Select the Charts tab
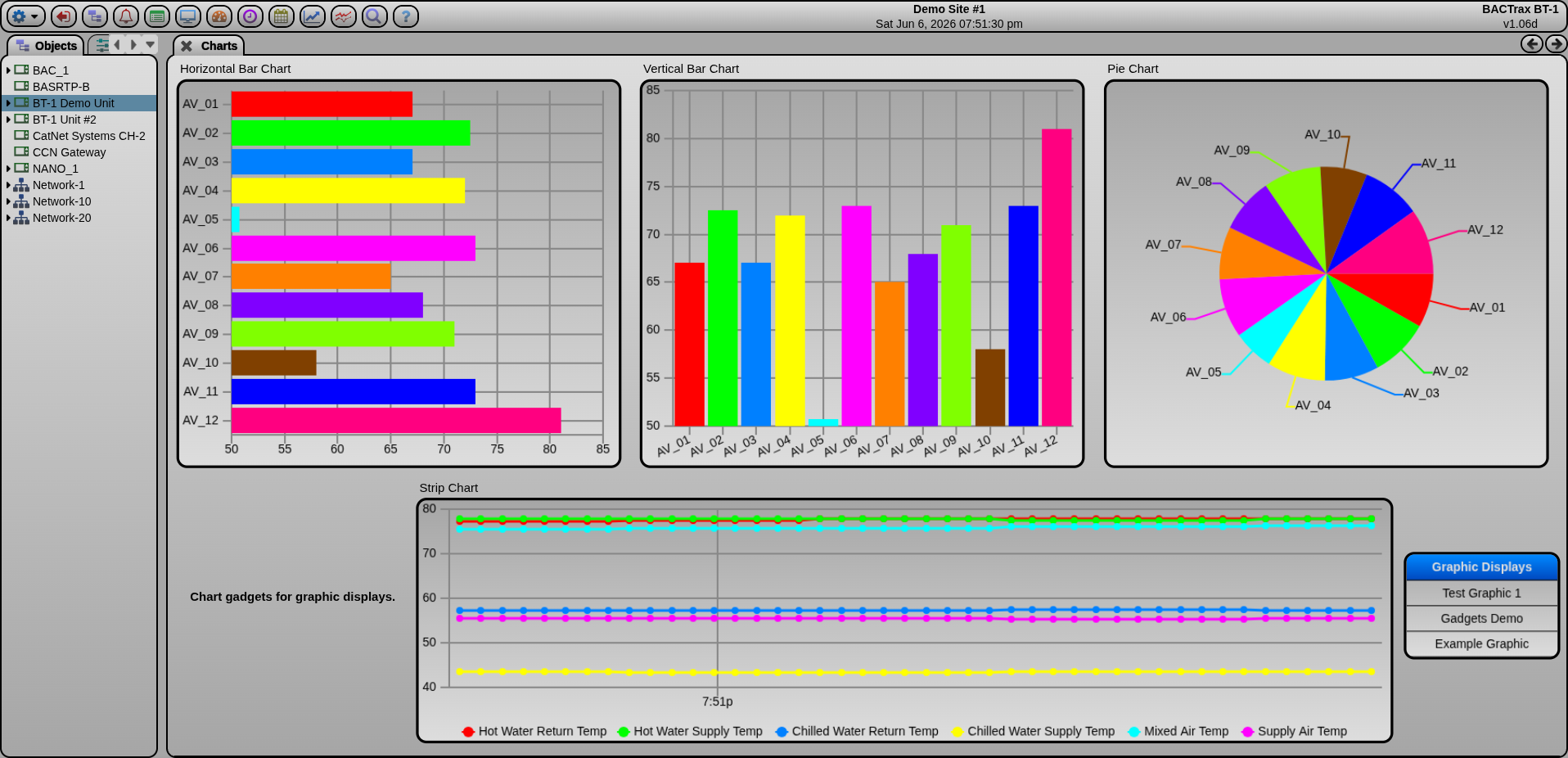The width and height of the screenshot is (1568, 758). [210, 46]
